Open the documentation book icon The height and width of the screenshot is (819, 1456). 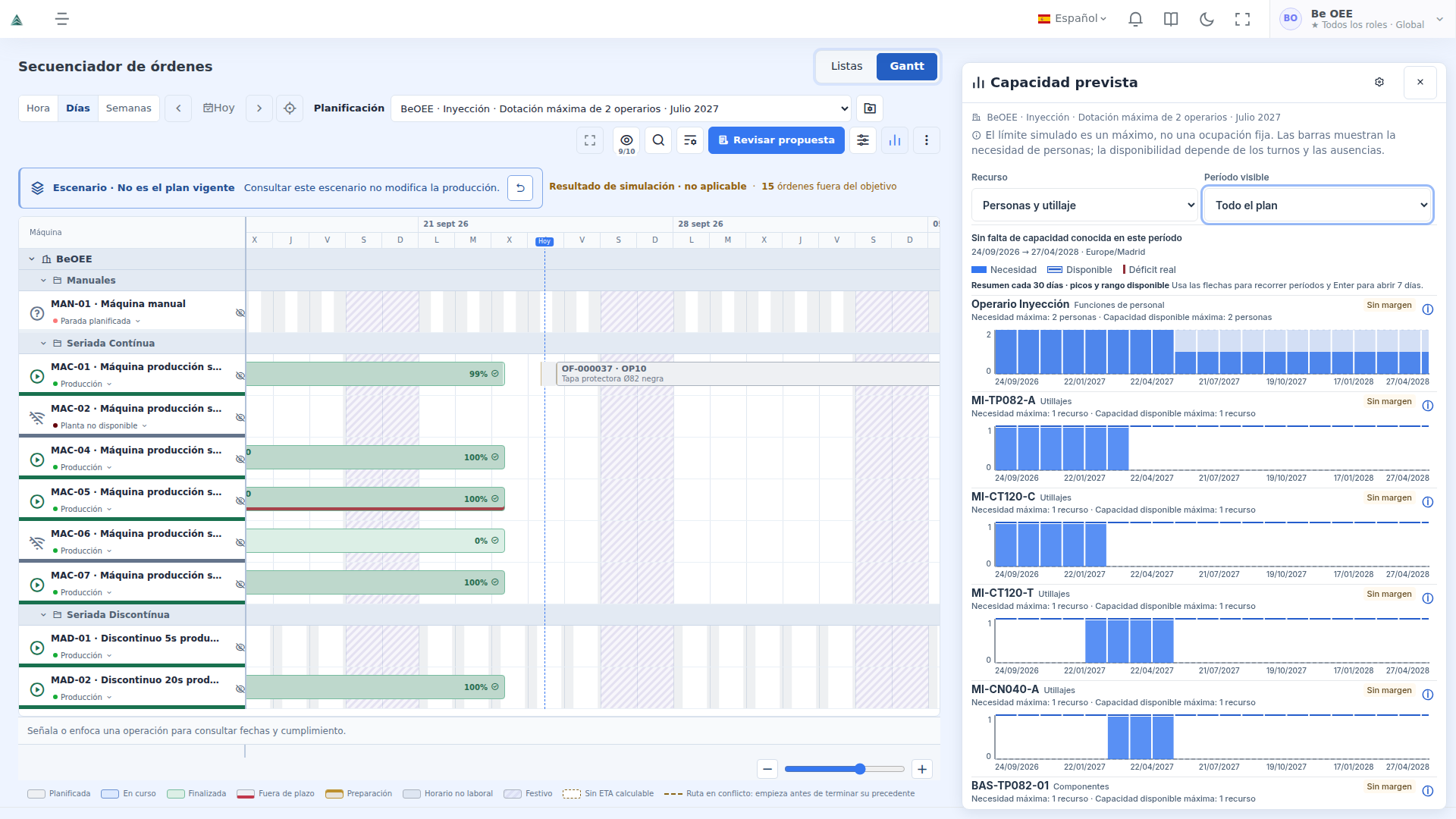[1171, 19]
